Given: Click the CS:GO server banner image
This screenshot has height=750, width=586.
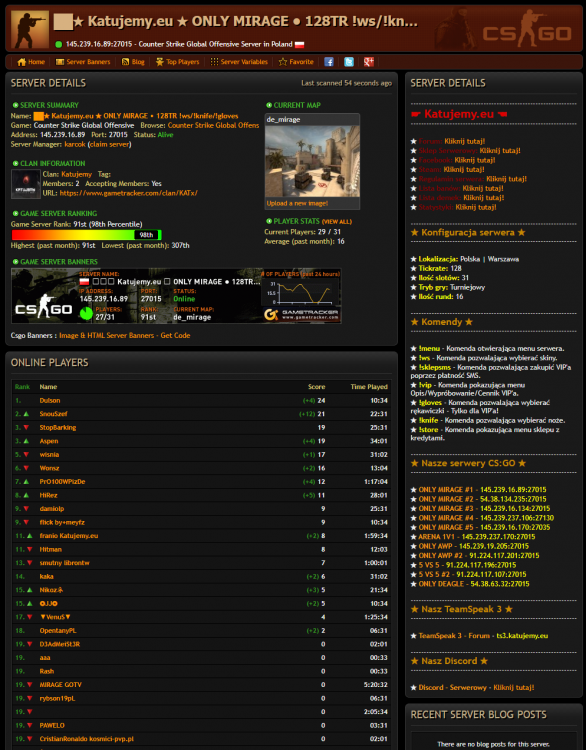Looking at the screenshot, I should [x=176, y=296].
